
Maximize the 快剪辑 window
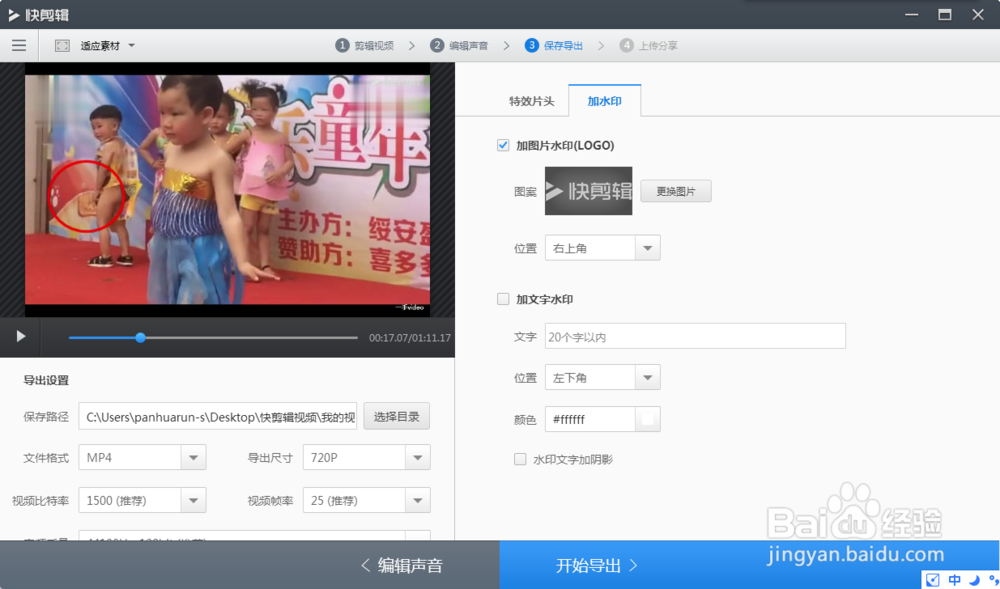[945, 15]
